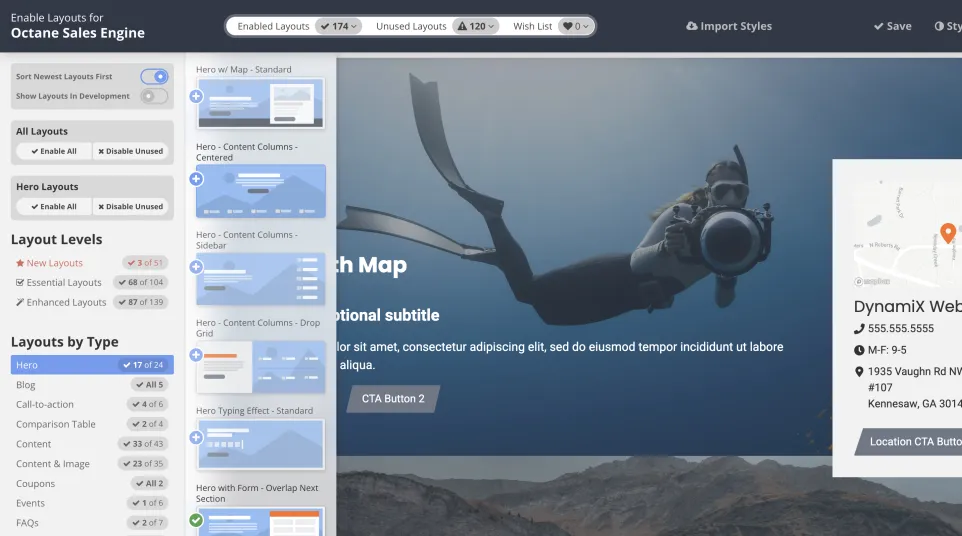
Task: Select Hero Typing Effect - Standard thumbnail
Action: pyautogui.click(x=261, y=445)
